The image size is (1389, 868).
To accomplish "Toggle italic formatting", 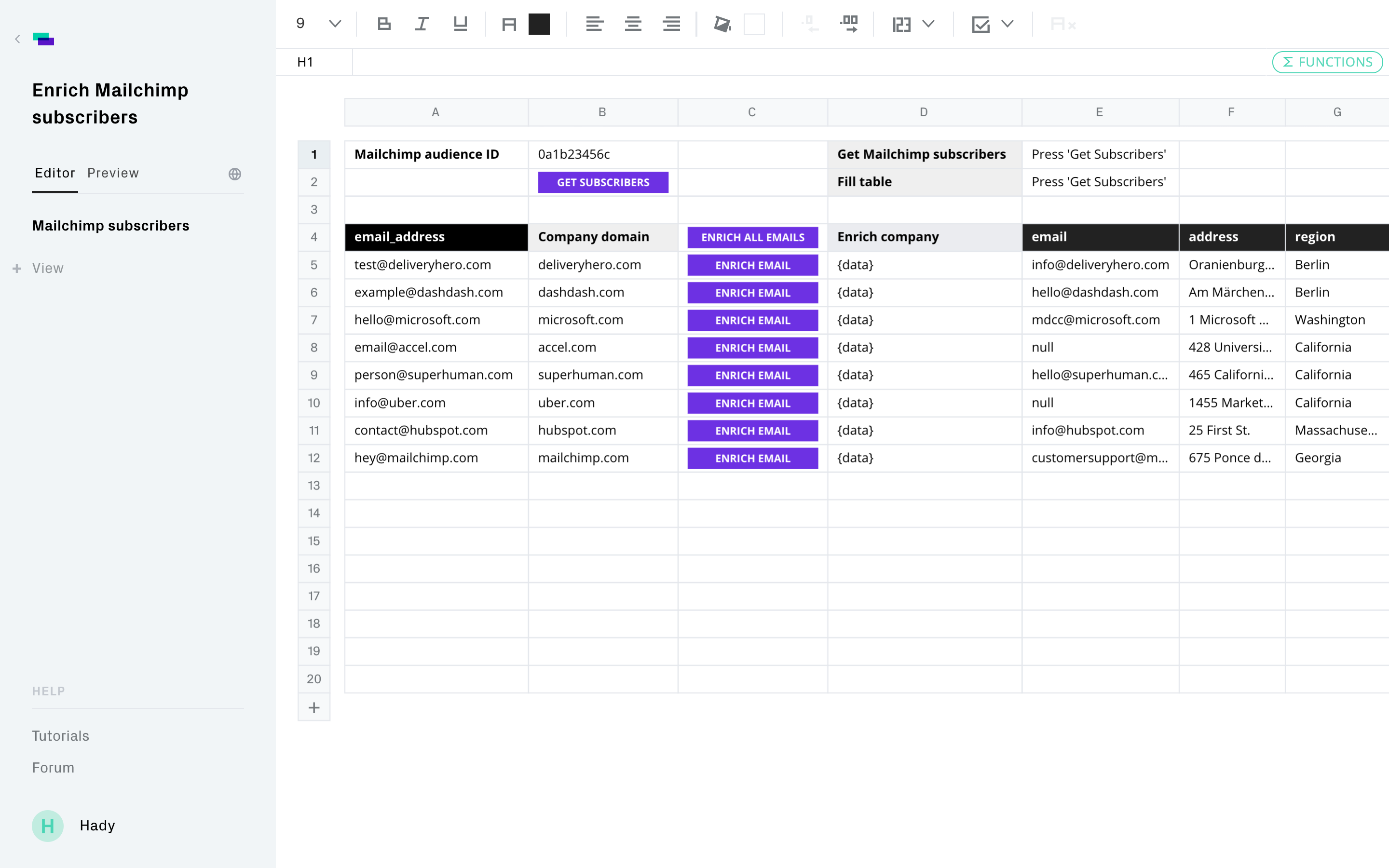I will click(x=422, y=24).
